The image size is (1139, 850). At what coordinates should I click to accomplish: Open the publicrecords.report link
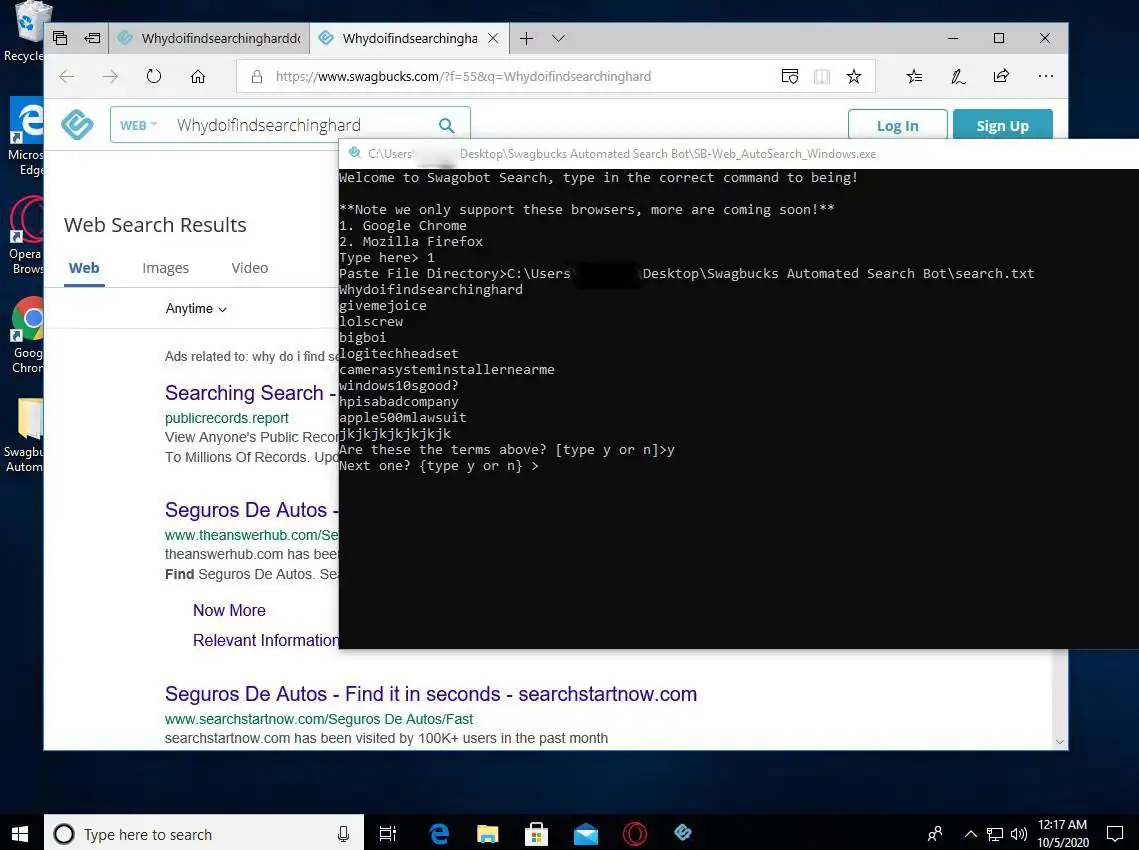(x=227, y=418)
